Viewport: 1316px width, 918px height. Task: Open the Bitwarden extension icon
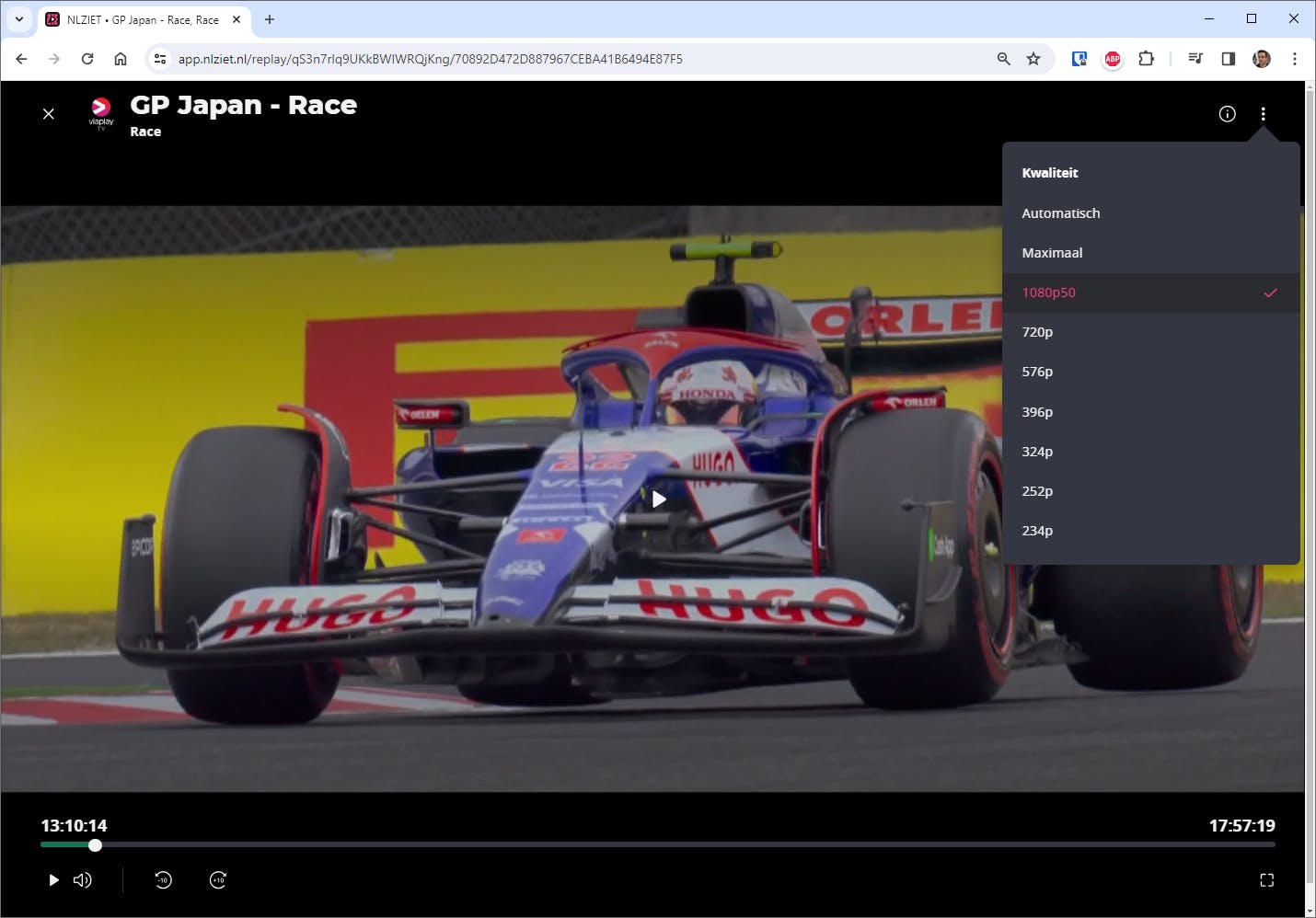[1079, 59]
